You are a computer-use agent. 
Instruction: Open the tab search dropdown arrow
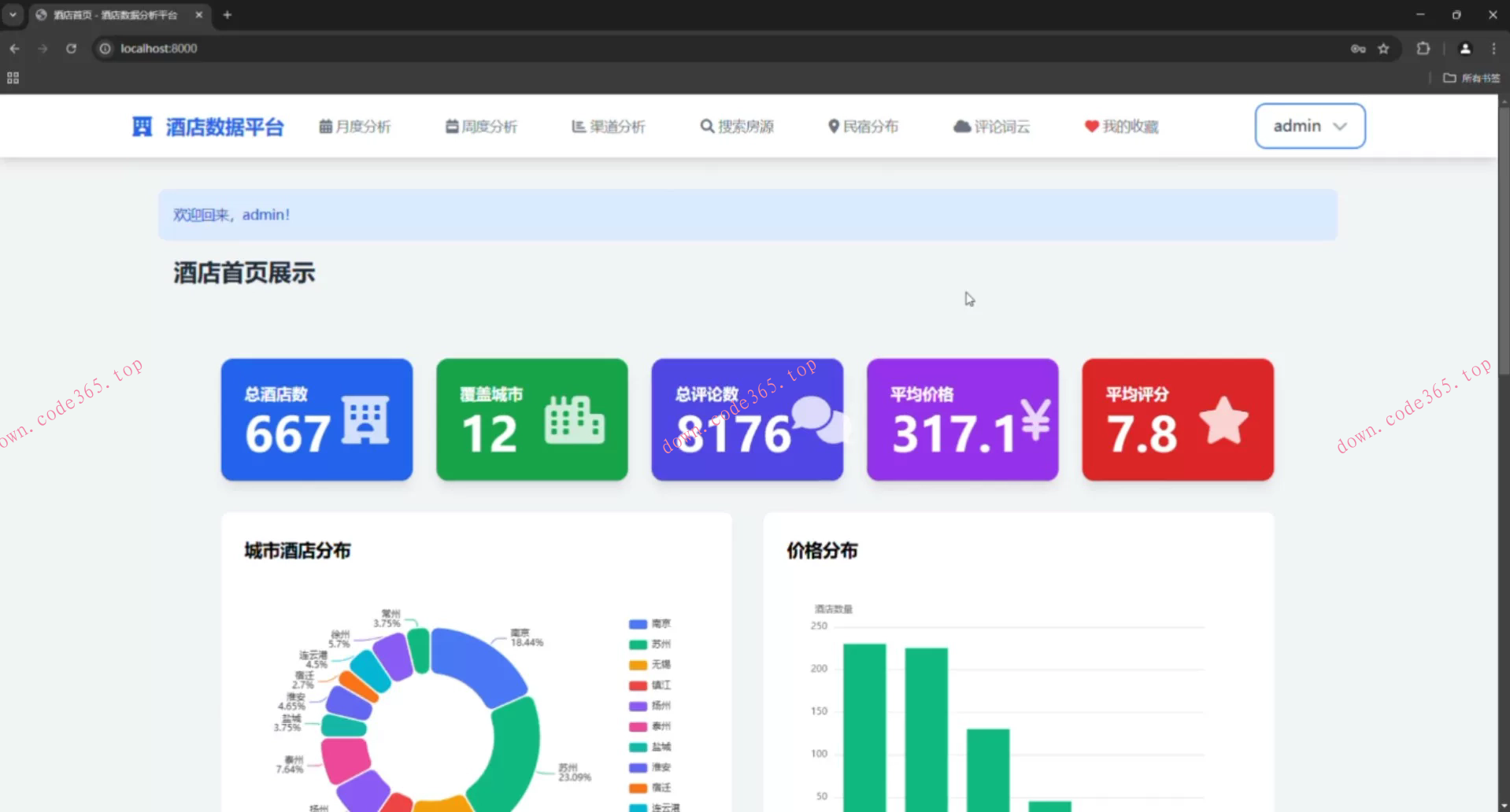point(13,14)
